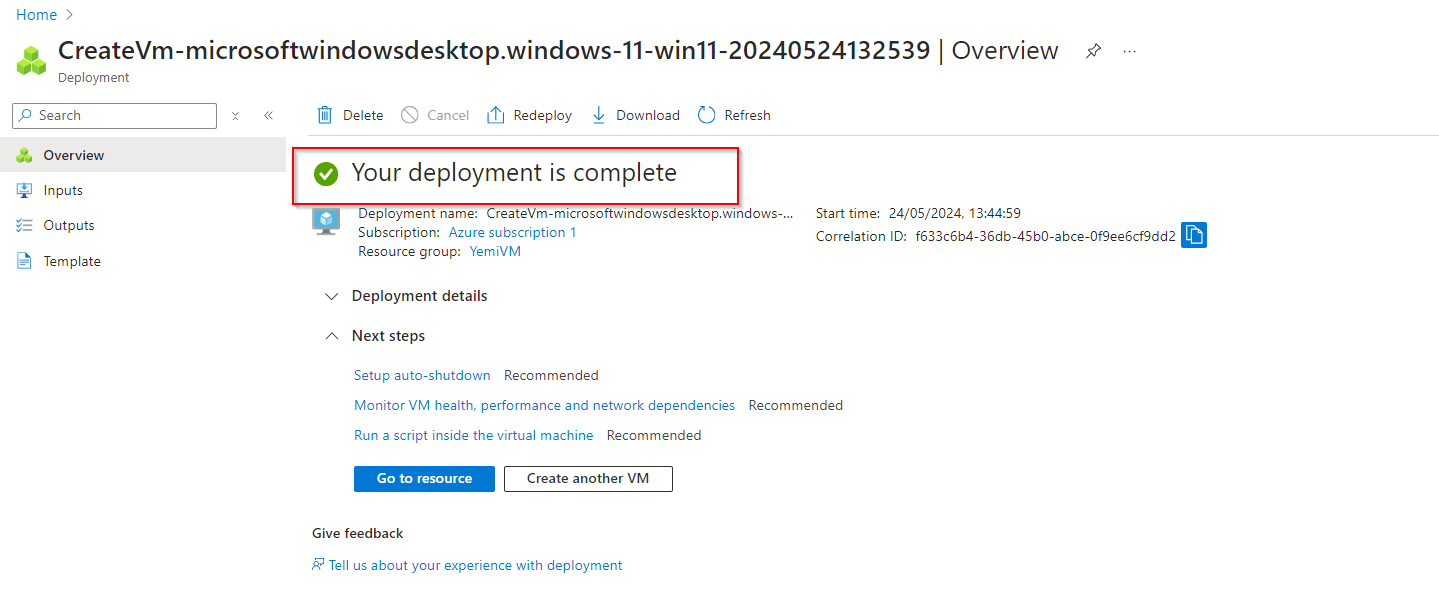This screenshot has height=608, width=1439.
Task: Copy the Correlation ID to clipboard
Action: (1194, 235)
